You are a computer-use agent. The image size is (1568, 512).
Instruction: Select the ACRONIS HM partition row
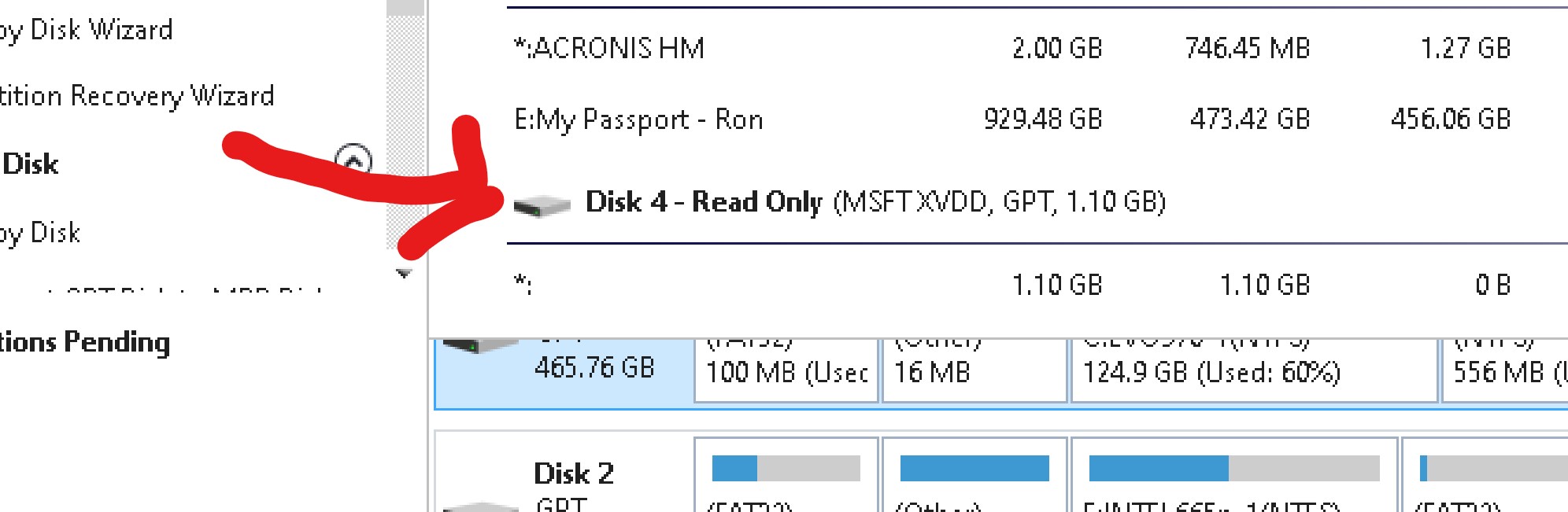point(609,48)
